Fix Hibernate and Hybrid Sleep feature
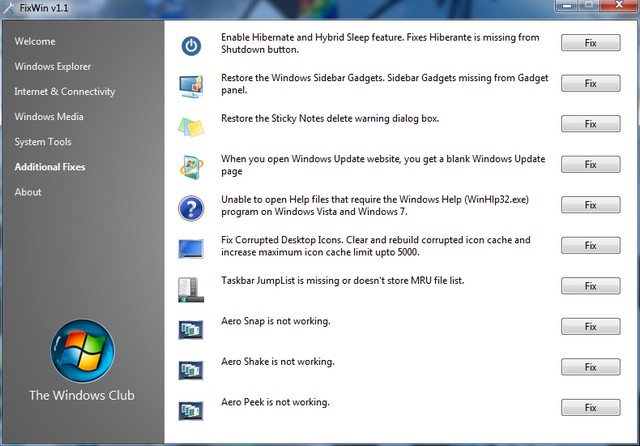This screenshot has height=446, width=640. coord(591,42)
